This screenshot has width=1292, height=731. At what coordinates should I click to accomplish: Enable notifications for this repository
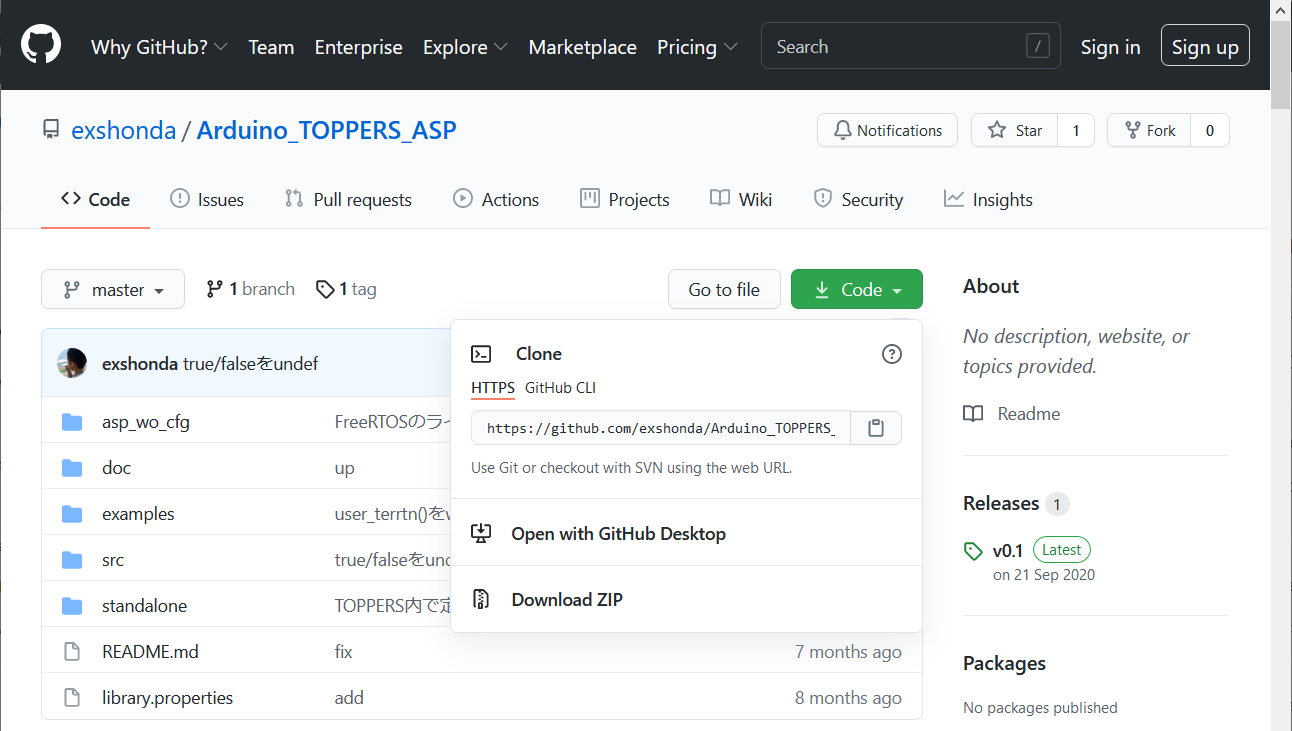click(x=887, y=130)
